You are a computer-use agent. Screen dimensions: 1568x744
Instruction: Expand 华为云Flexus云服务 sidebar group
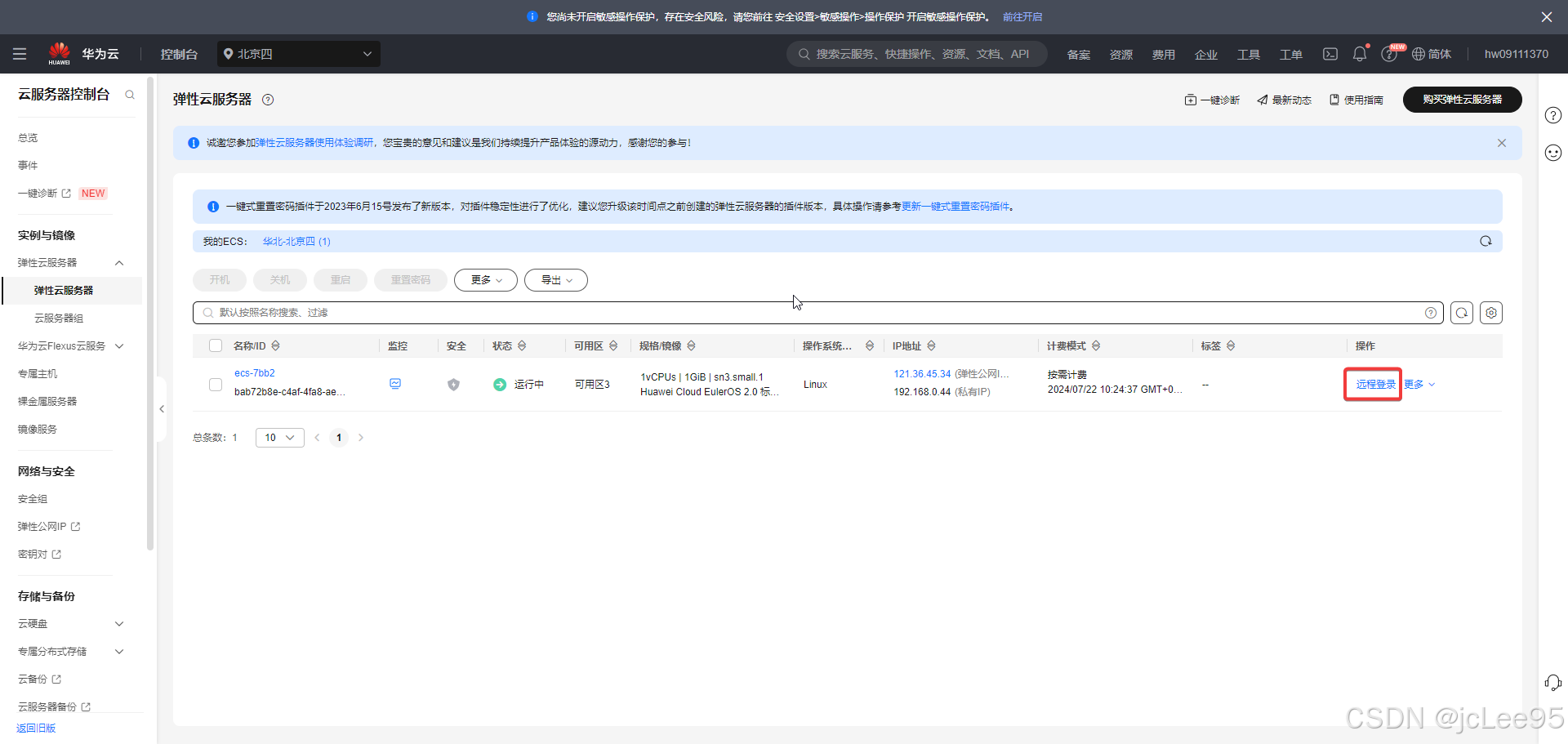pyautogui.click(x=119, y=346)
